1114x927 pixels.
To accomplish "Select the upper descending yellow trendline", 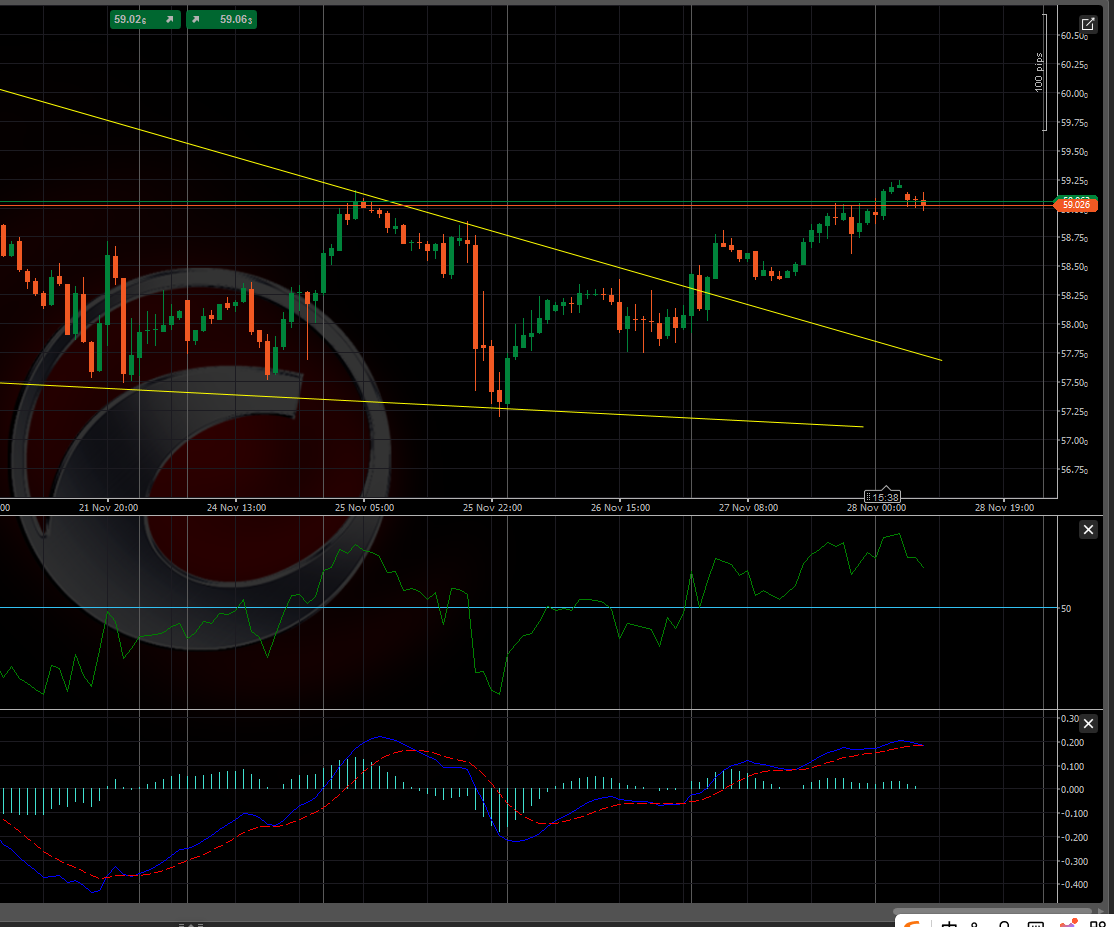I will tap(470, 224).
